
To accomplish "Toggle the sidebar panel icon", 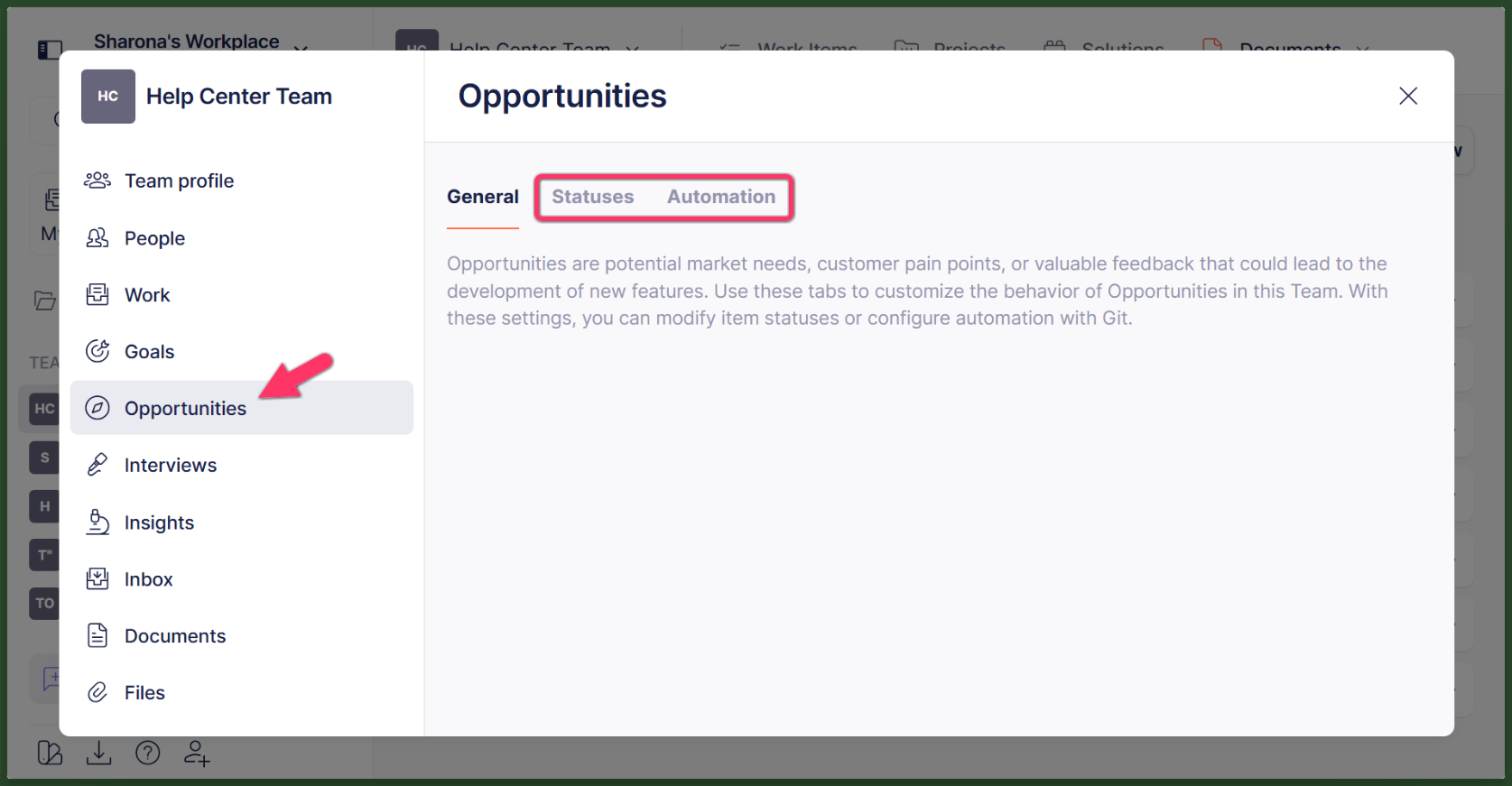I will [50, 49].
